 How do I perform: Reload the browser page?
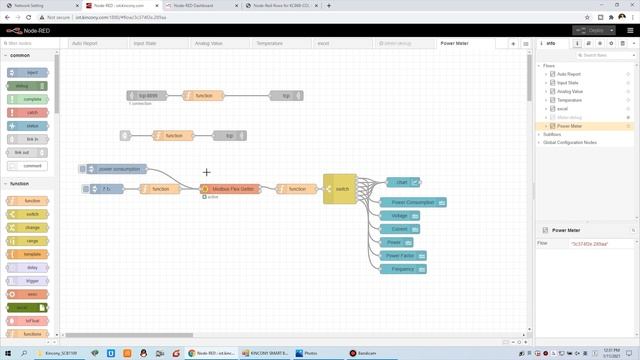pyautogui.click(x=29, y=18)
